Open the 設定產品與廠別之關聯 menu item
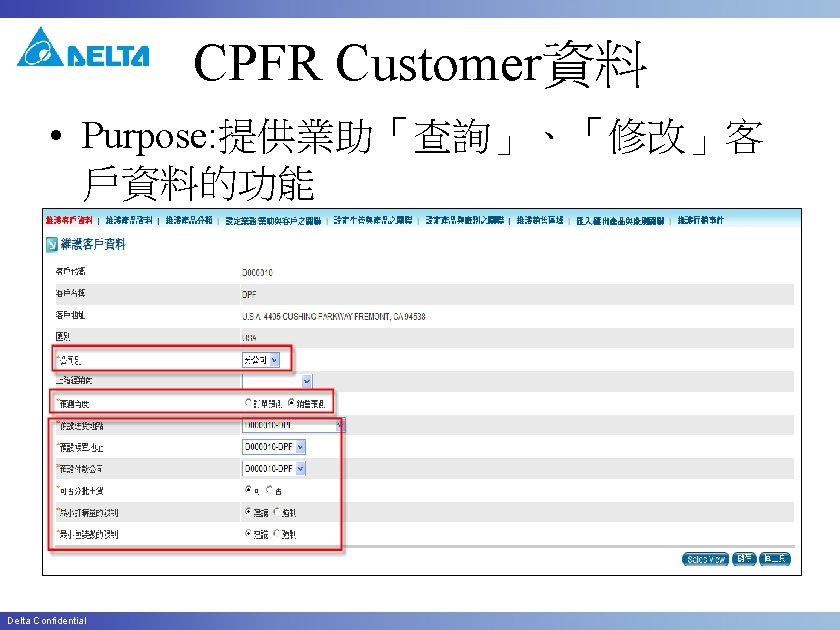 pos(464,220)
